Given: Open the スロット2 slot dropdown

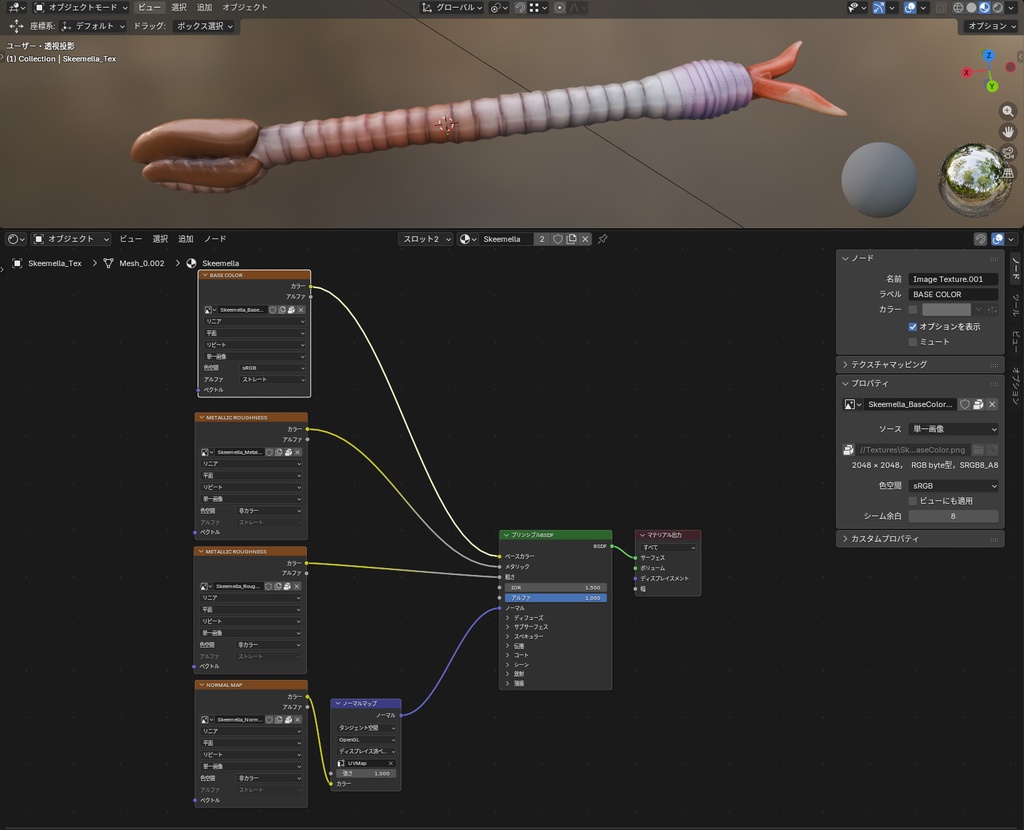Looking at the screenshot, I should pyautogui.click(x=426, y=239).
